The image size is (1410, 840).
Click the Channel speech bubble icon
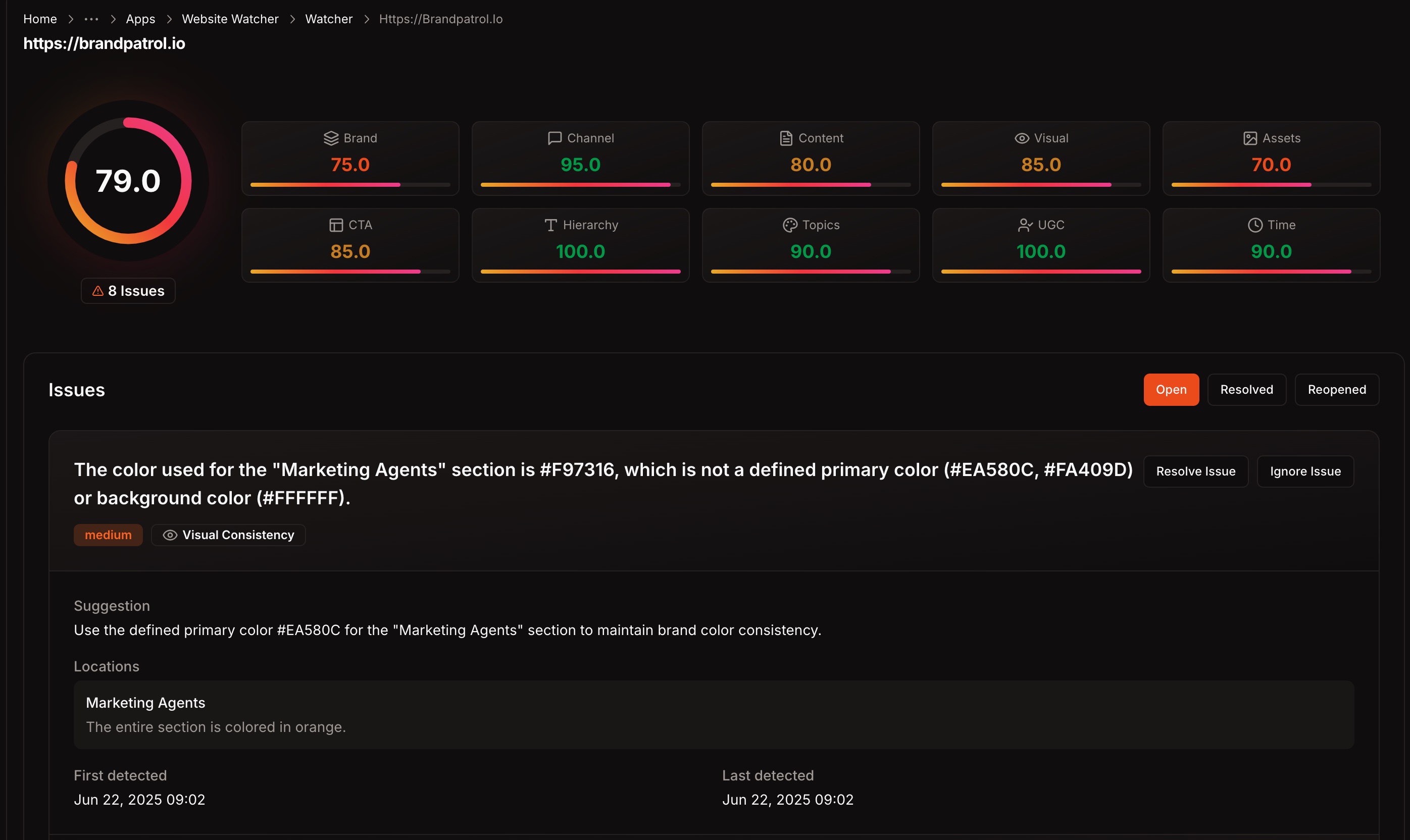[555, 138]
